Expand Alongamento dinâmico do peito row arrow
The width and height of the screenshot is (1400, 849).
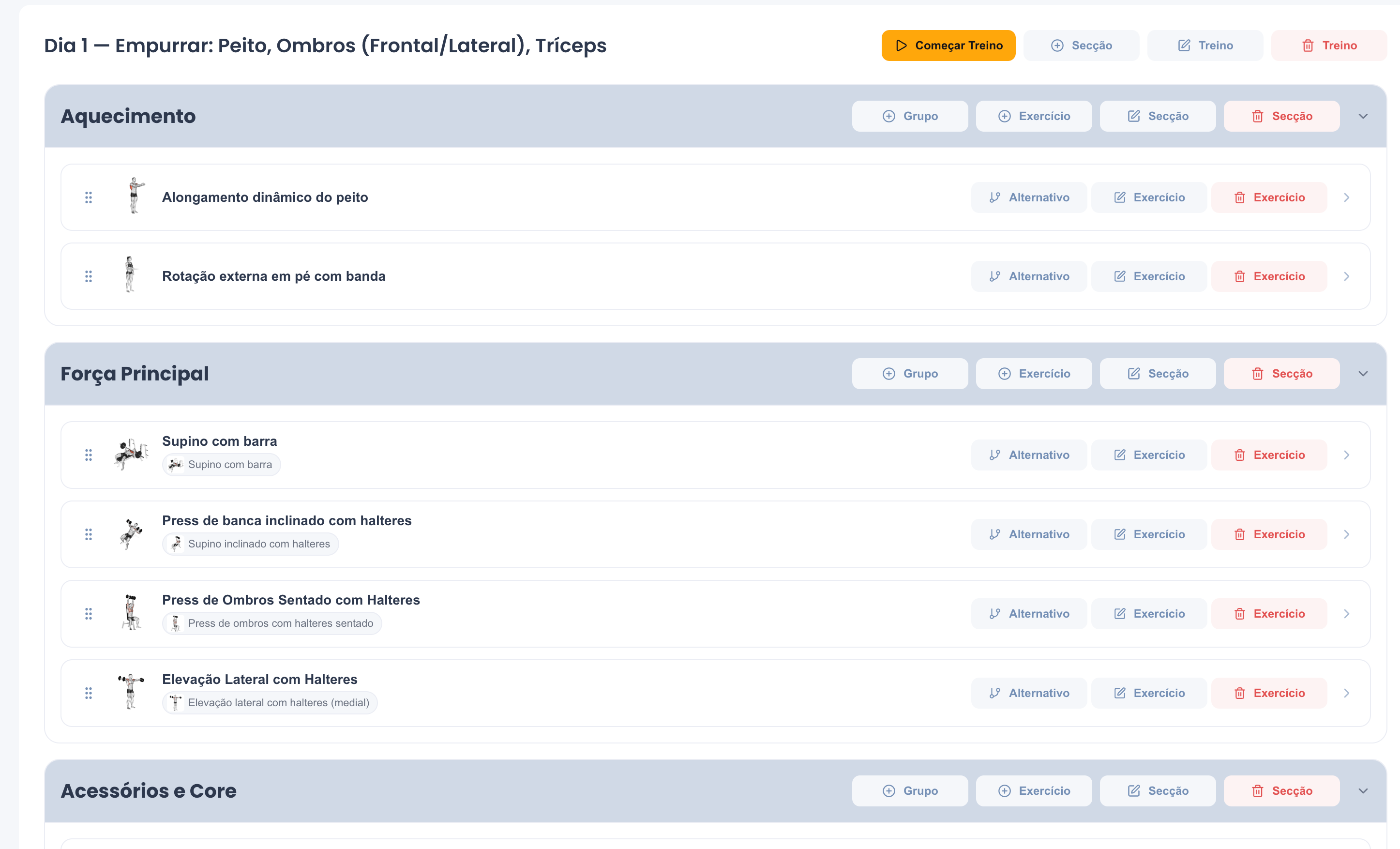pos(1346,197)
